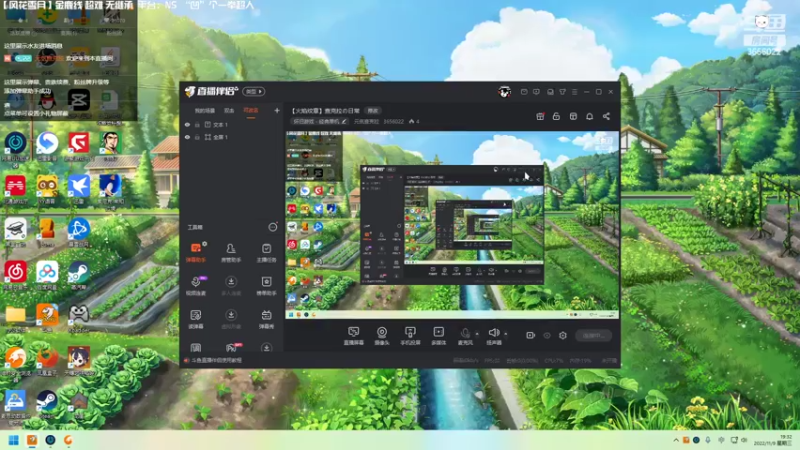Switch to the middle scene tab
The height and width of the screenshot is (450, 800).
click(x=229, y=111)
